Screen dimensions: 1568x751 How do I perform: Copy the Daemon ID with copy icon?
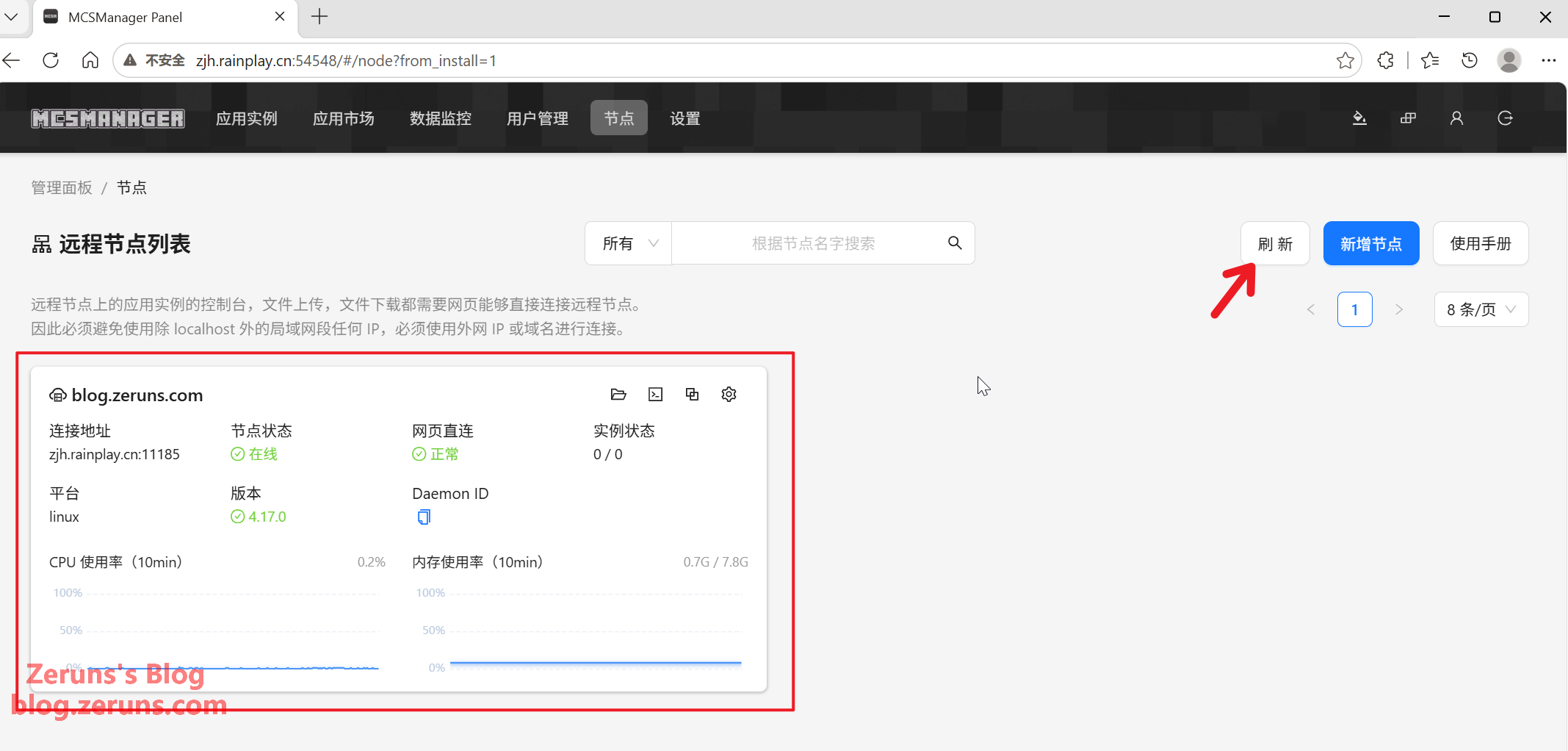coord(424,517)
